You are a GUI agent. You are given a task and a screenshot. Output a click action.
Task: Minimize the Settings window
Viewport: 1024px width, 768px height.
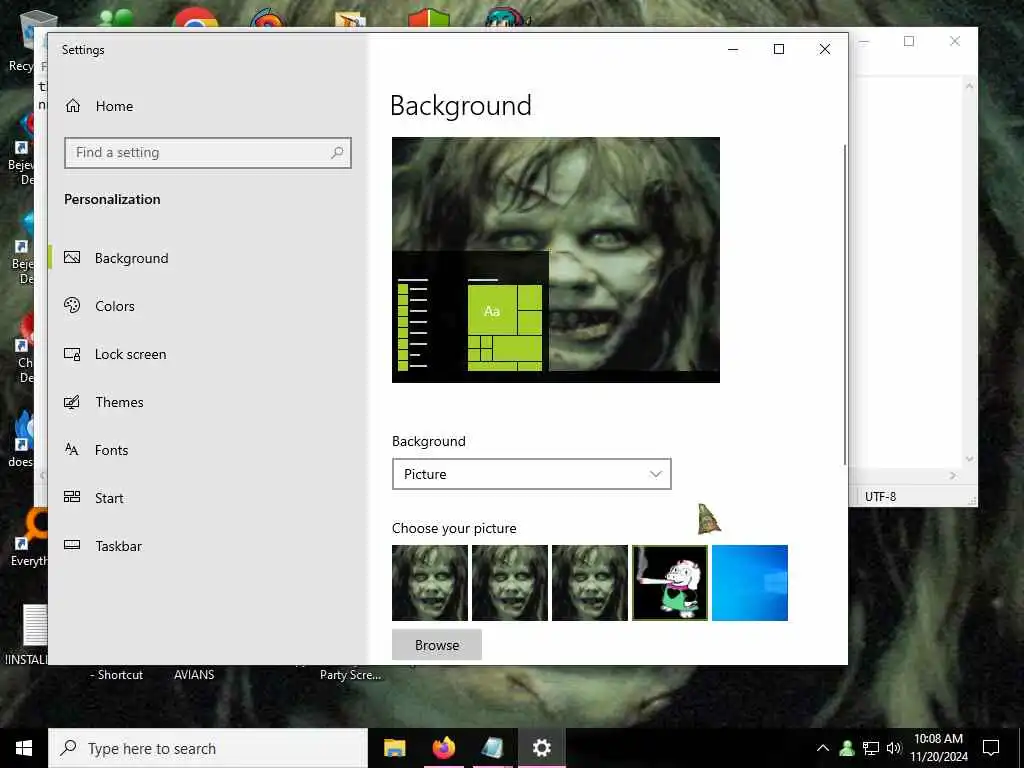(x=733, y=50)
